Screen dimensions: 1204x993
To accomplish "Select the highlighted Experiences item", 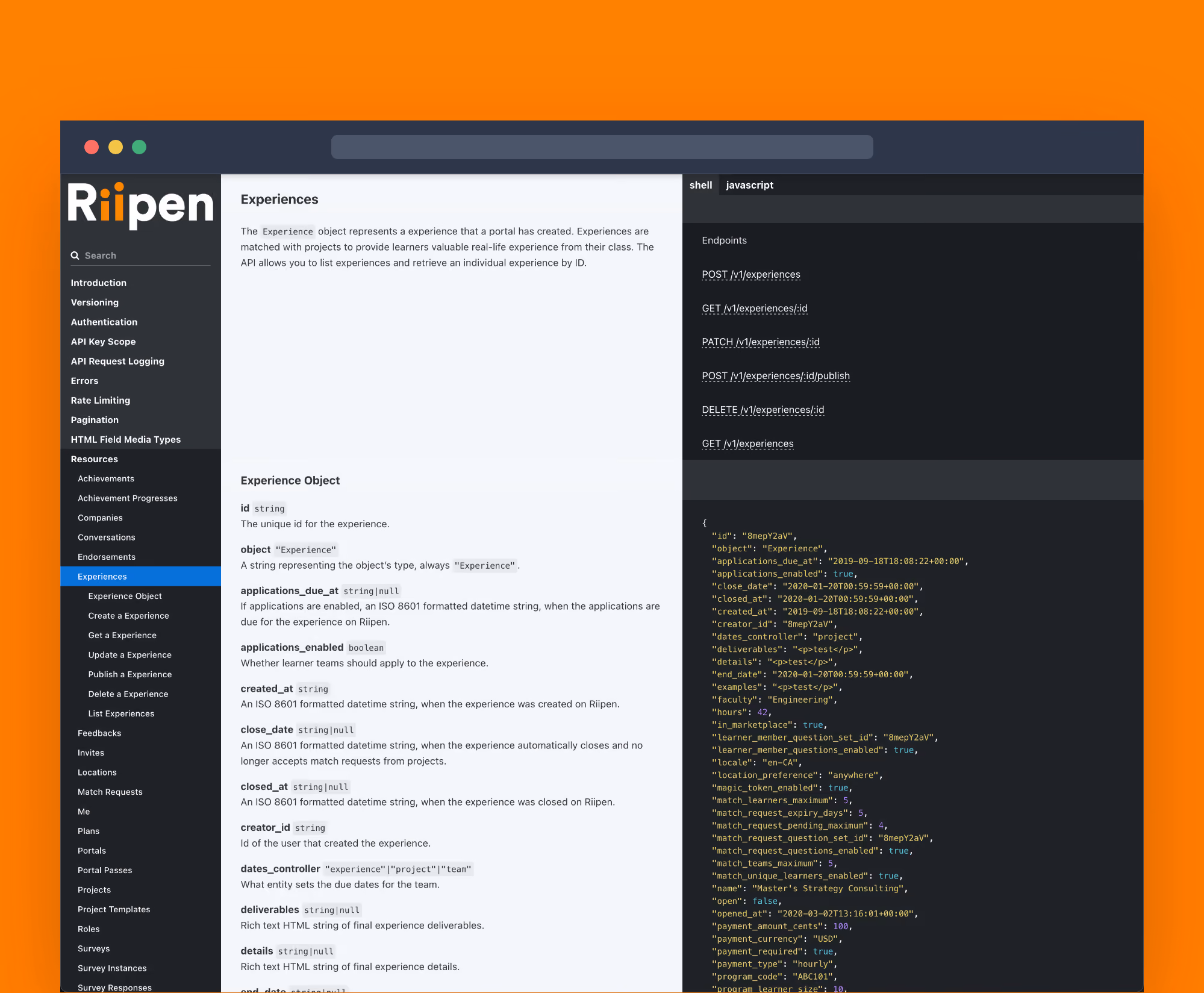I will (x=140, y=577).
